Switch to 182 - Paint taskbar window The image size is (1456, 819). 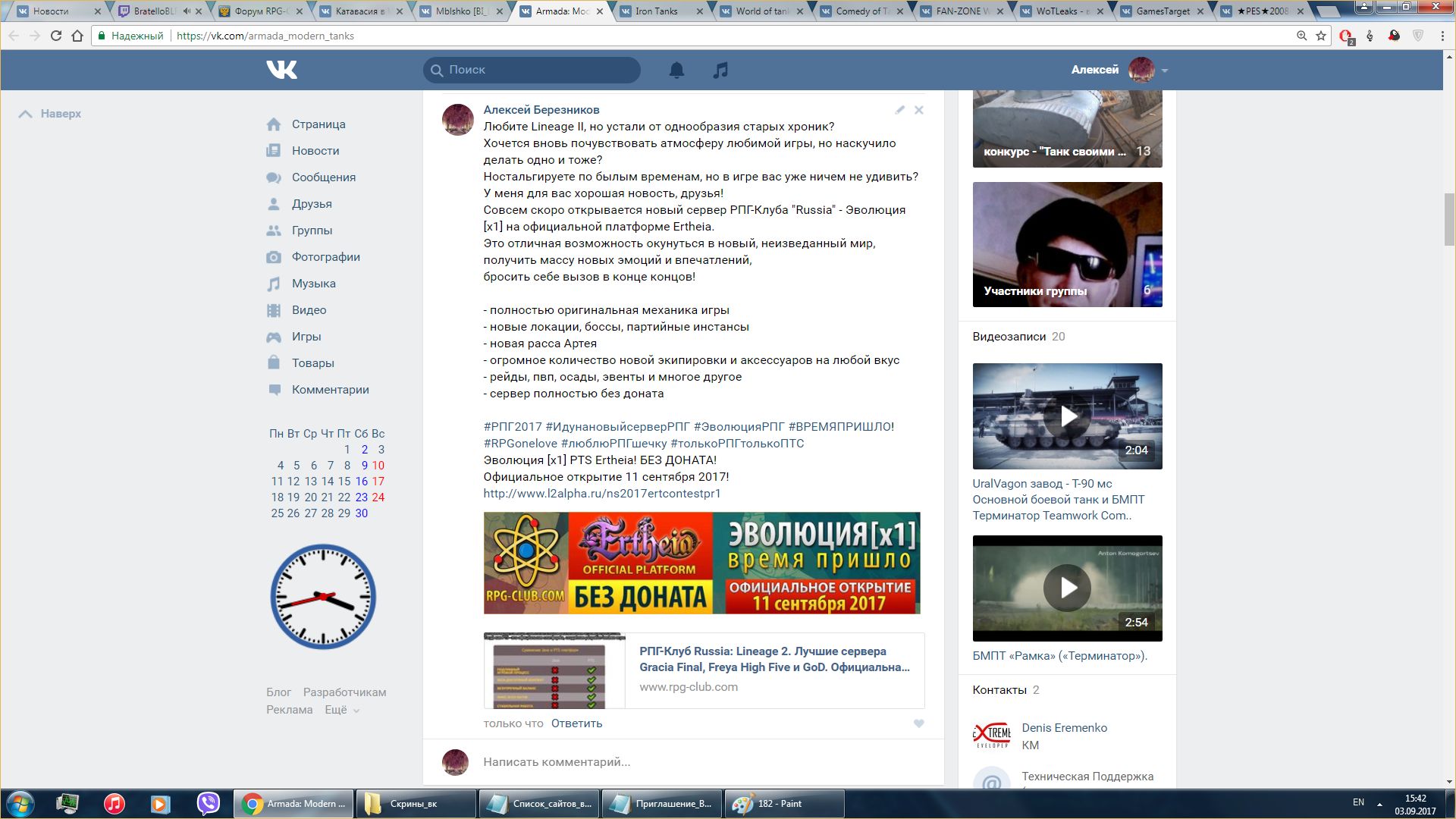point(784,804)
